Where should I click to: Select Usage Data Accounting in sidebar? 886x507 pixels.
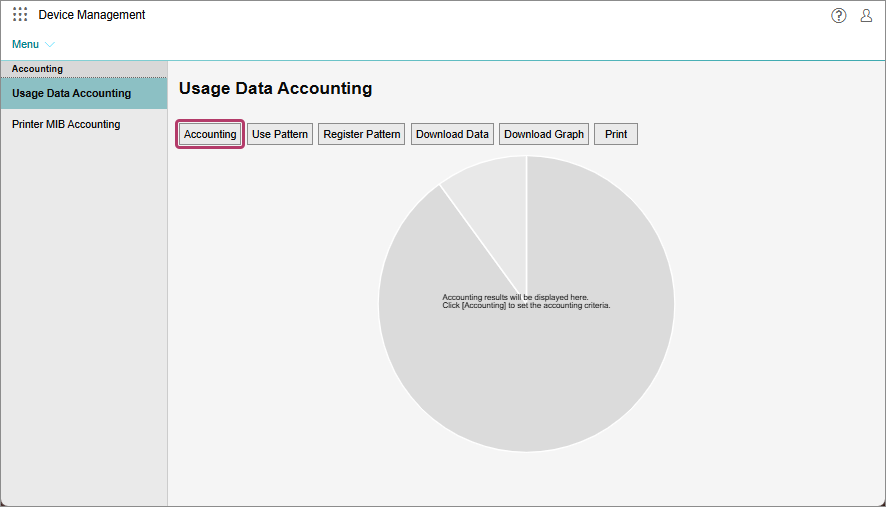point(71,93)
